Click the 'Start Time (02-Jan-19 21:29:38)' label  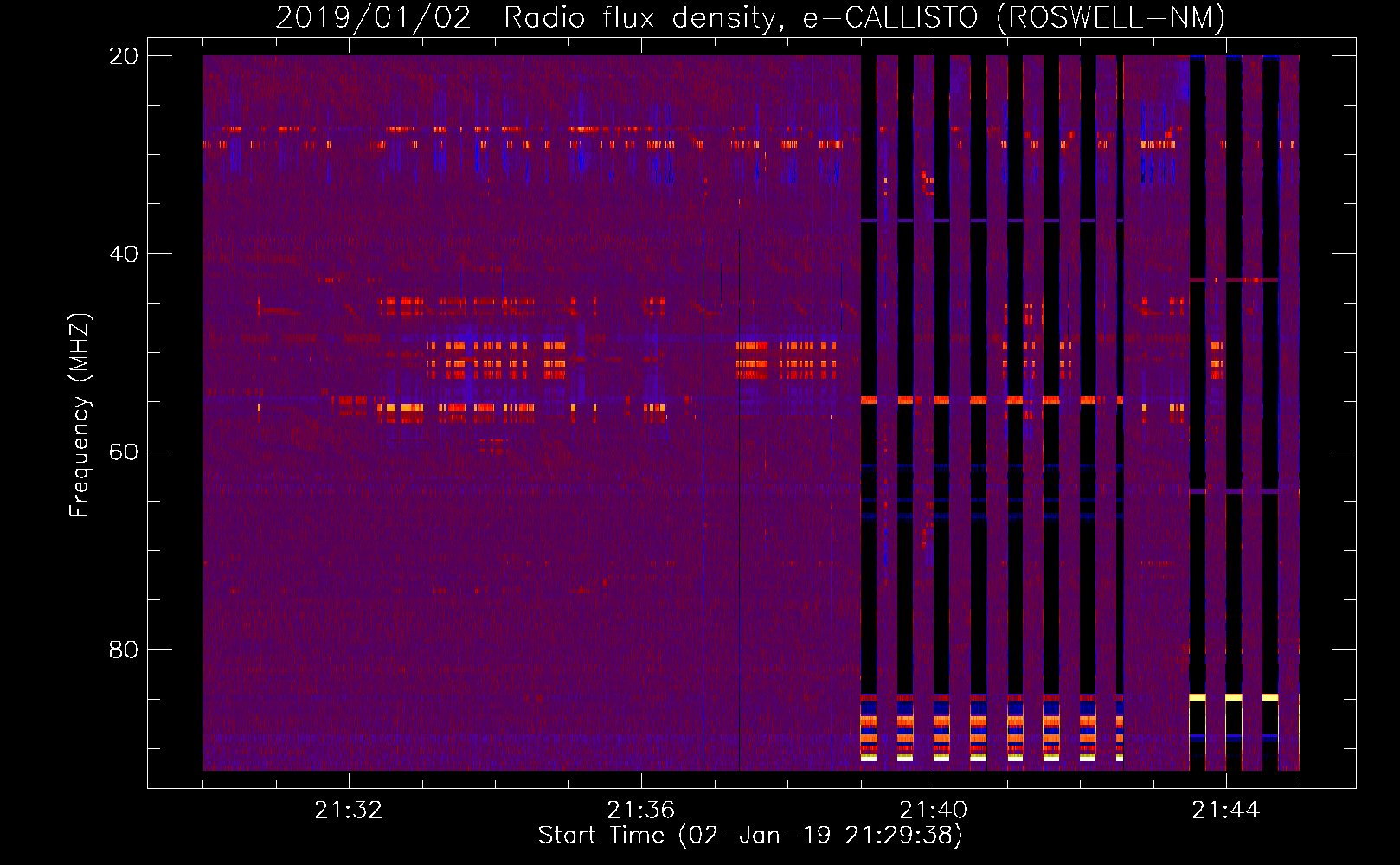click(750, 836)
